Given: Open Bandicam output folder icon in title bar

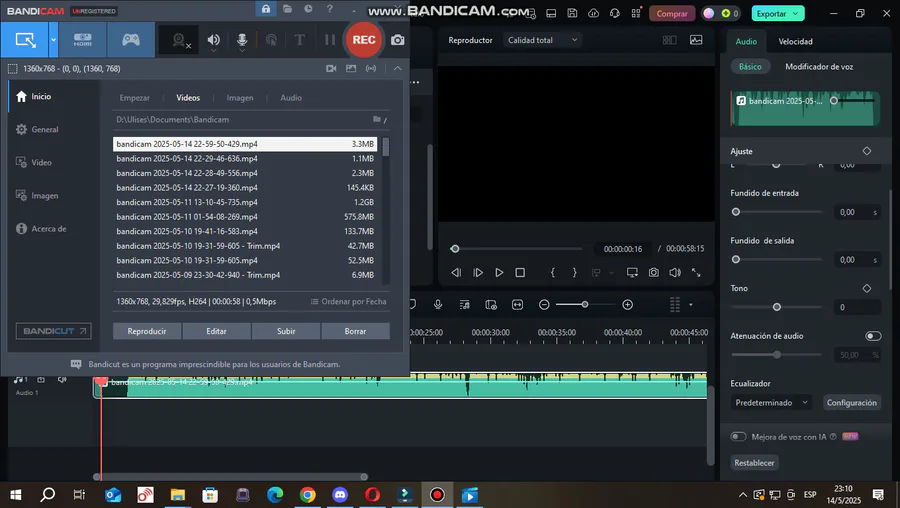Looking at the screenshot, I should point(288,9).
